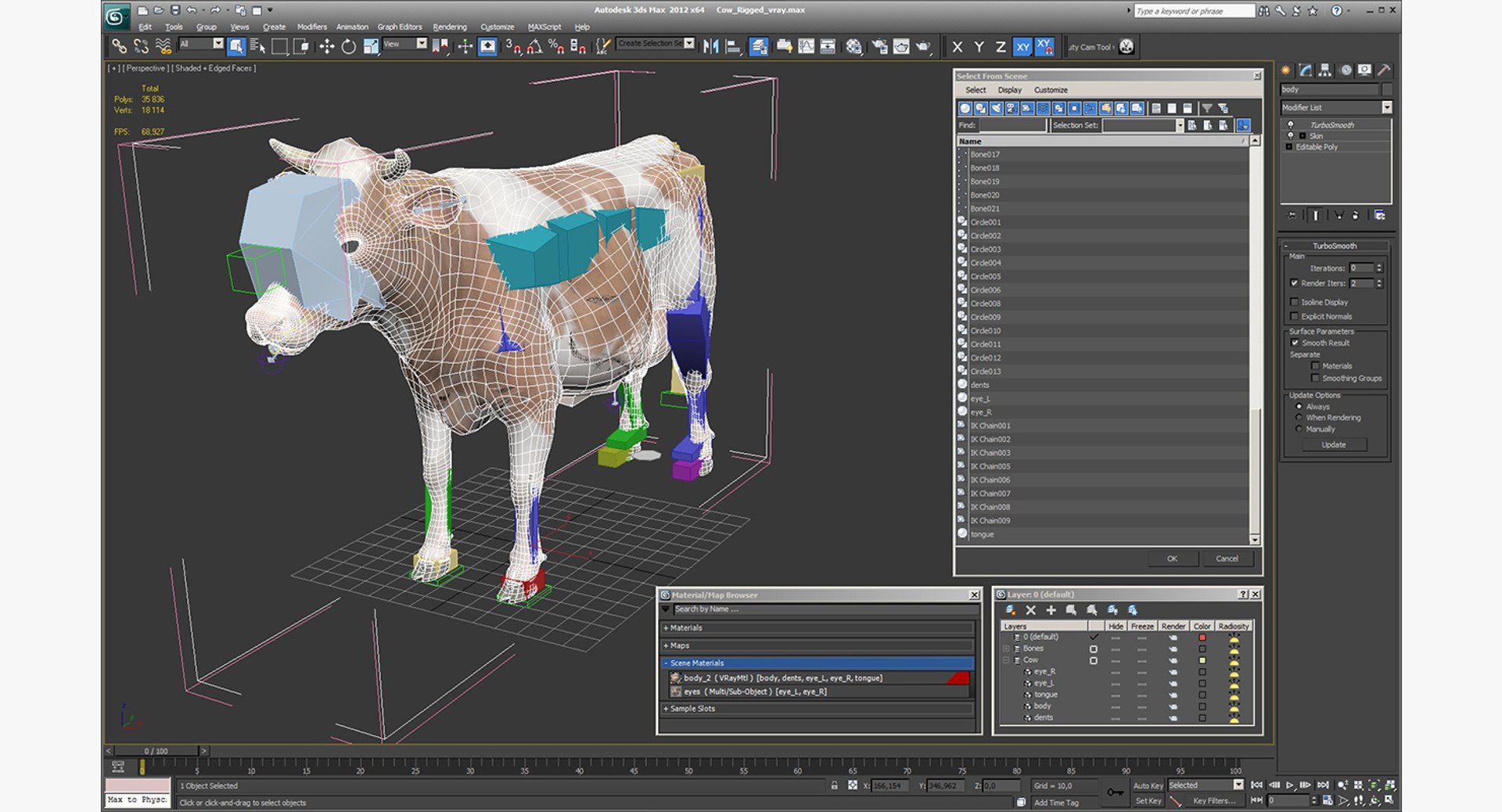
Task: Click Cancel in Select From Scene dialog
Action: tap(1227, 559)
